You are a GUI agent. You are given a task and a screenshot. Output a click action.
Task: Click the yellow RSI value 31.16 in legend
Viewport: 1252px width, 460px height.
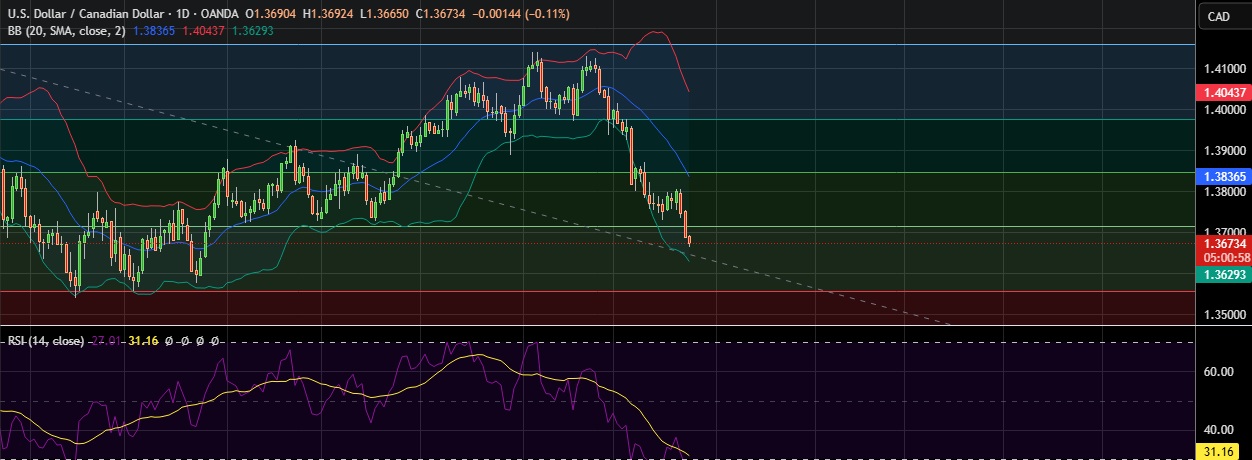[145, 341]
